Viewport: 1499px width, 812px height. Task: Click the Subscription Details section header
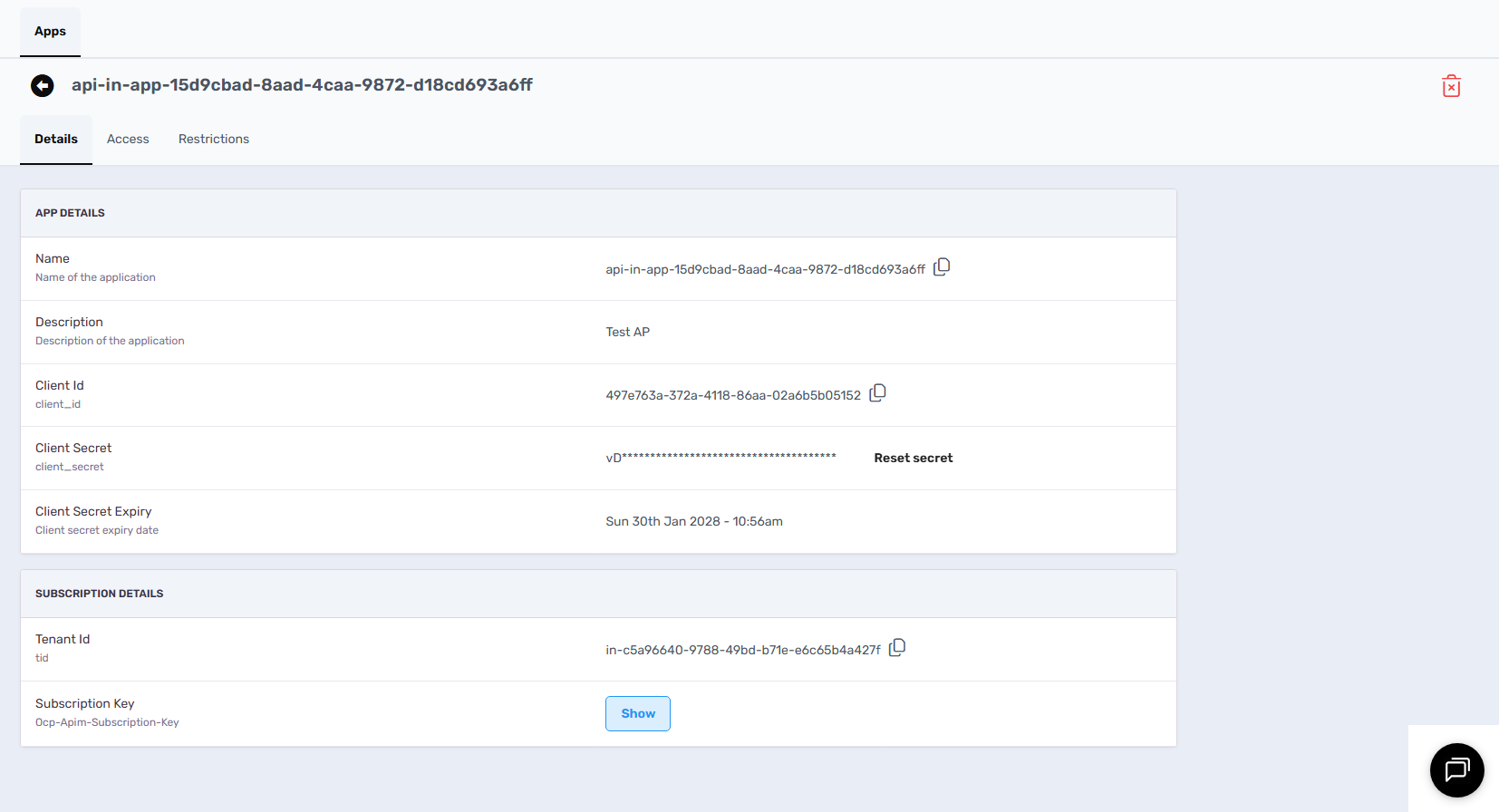100,594
